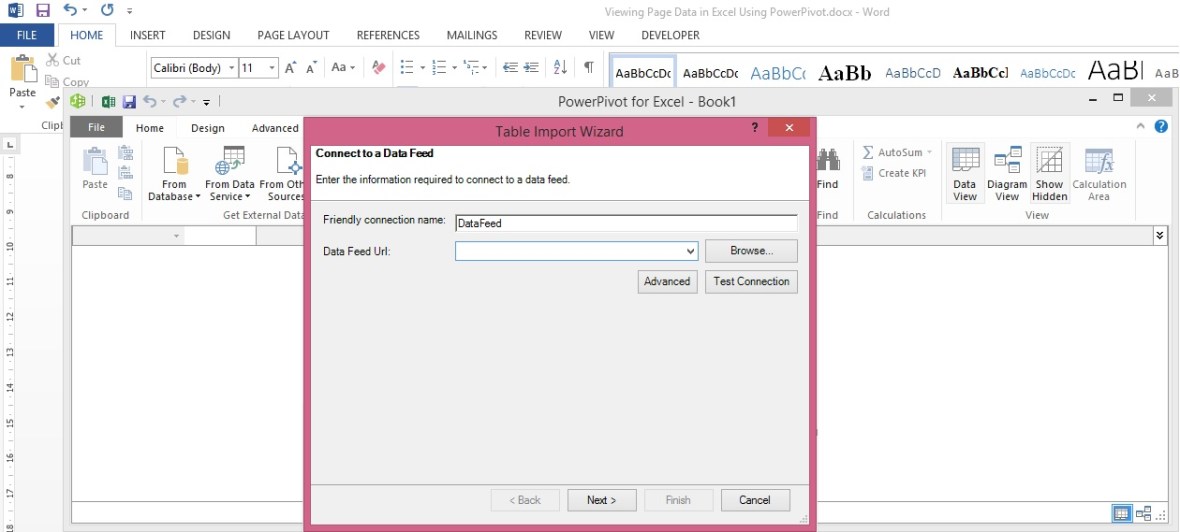The image size is (1180, 532).
Task: Apply multilevel list formatting in Word
Action: point(472,68)
